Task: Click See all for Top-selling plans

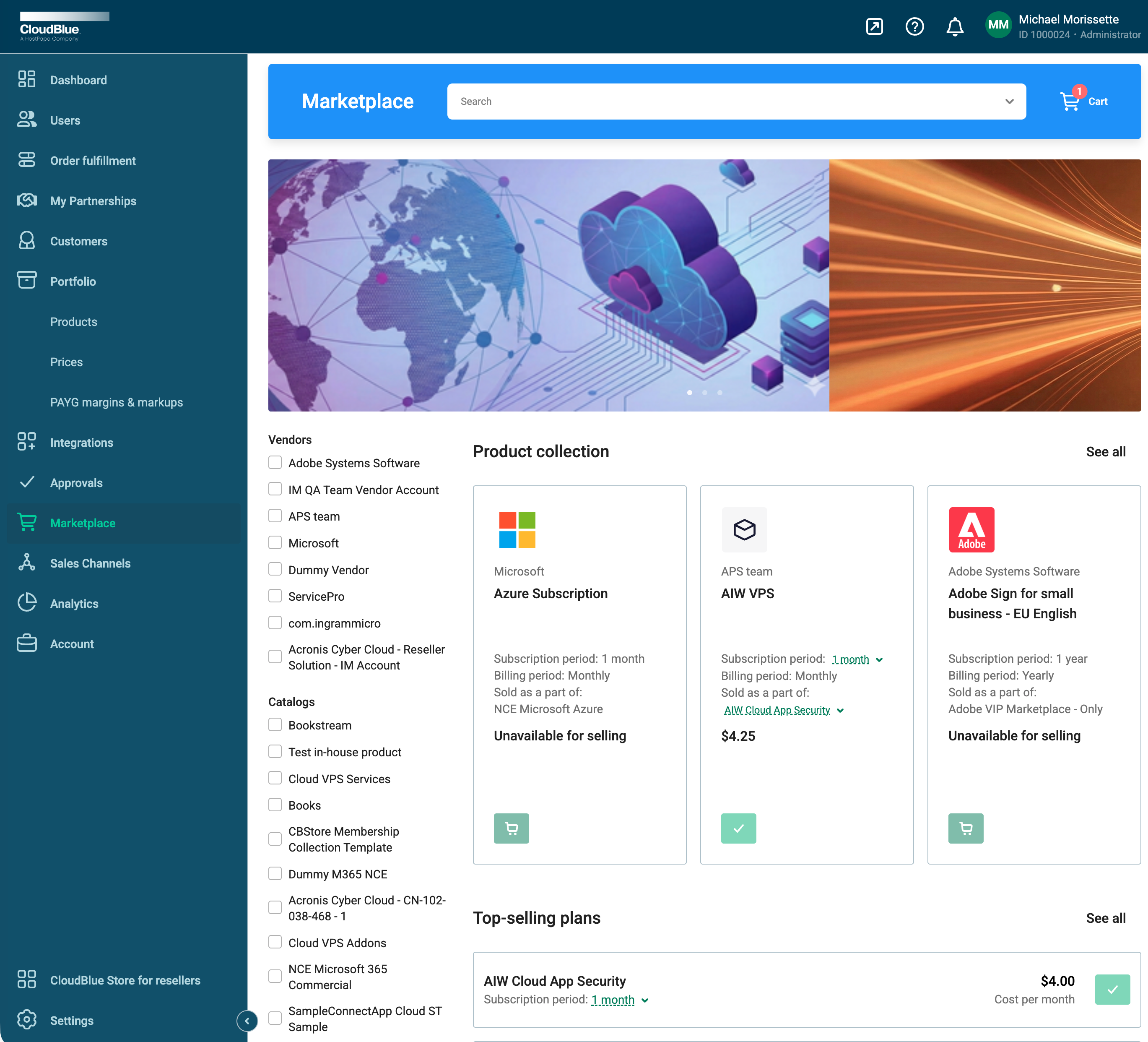Action: 1105,918
